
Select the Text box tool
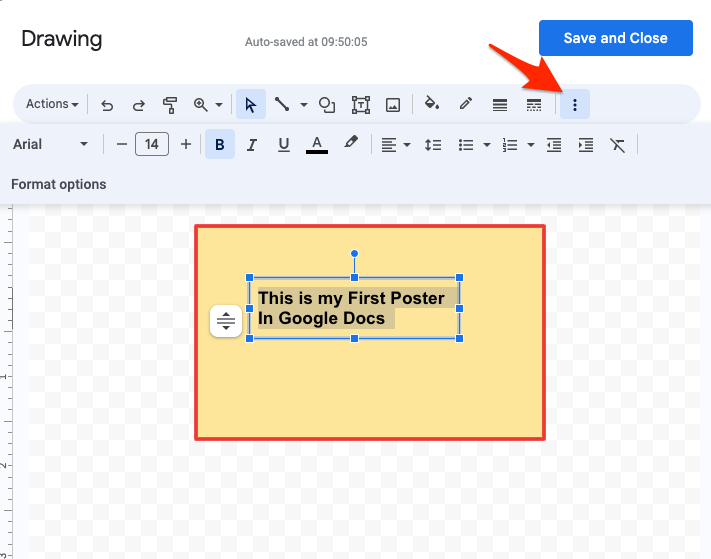coord(360,105)
